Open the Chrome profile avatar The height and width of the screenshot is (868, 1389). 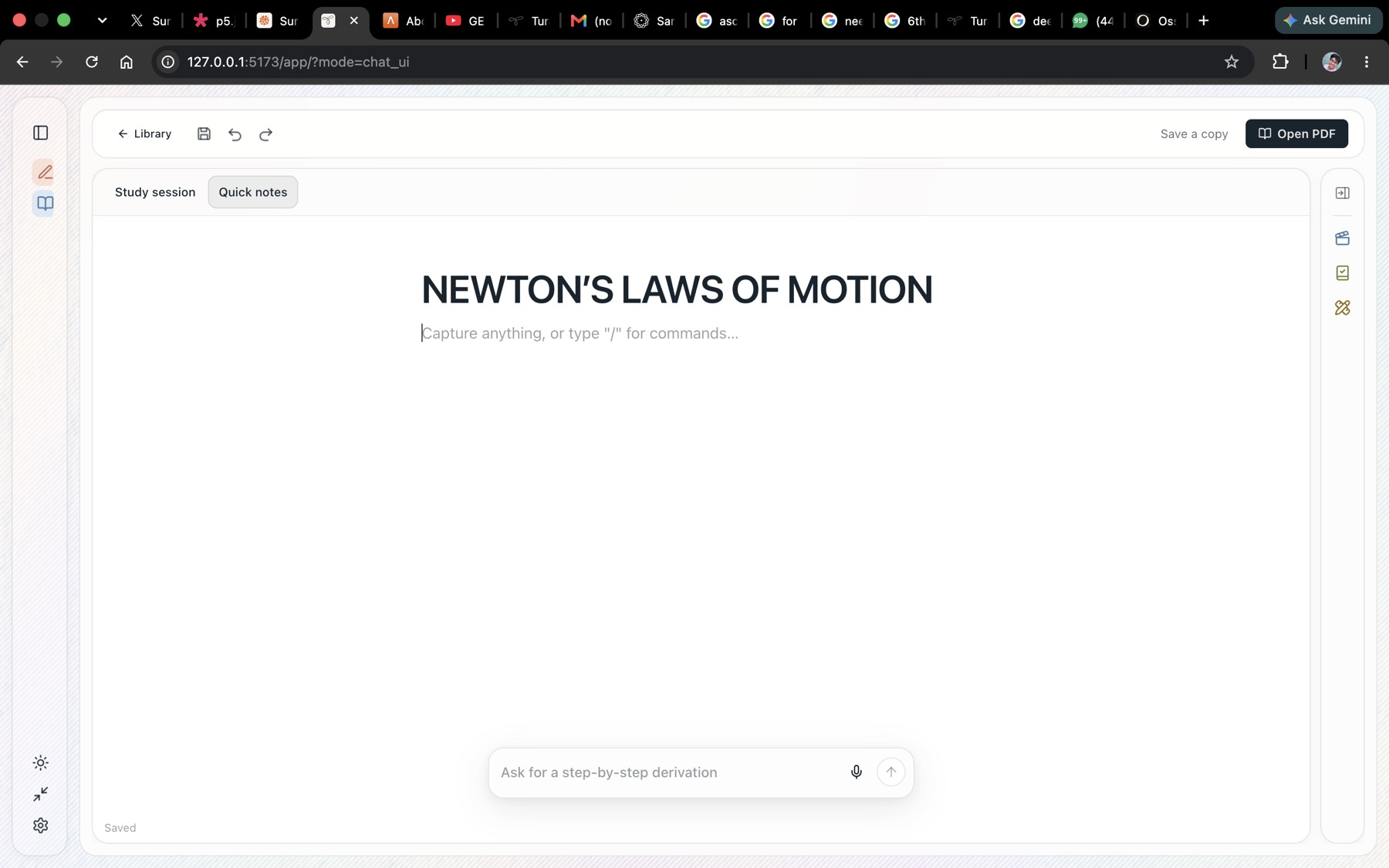point(1332,62)
